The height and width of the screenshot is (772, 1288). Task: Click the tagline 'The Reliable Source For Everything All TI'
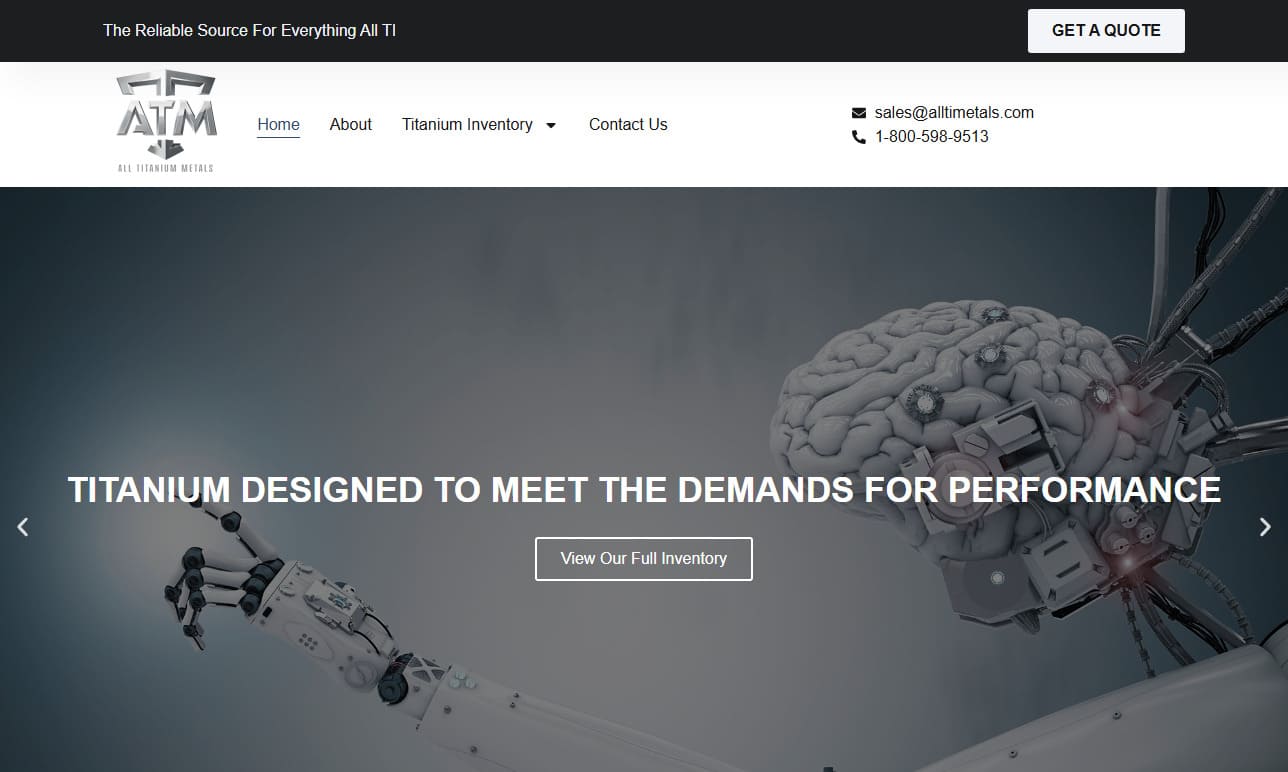[250, 31]
